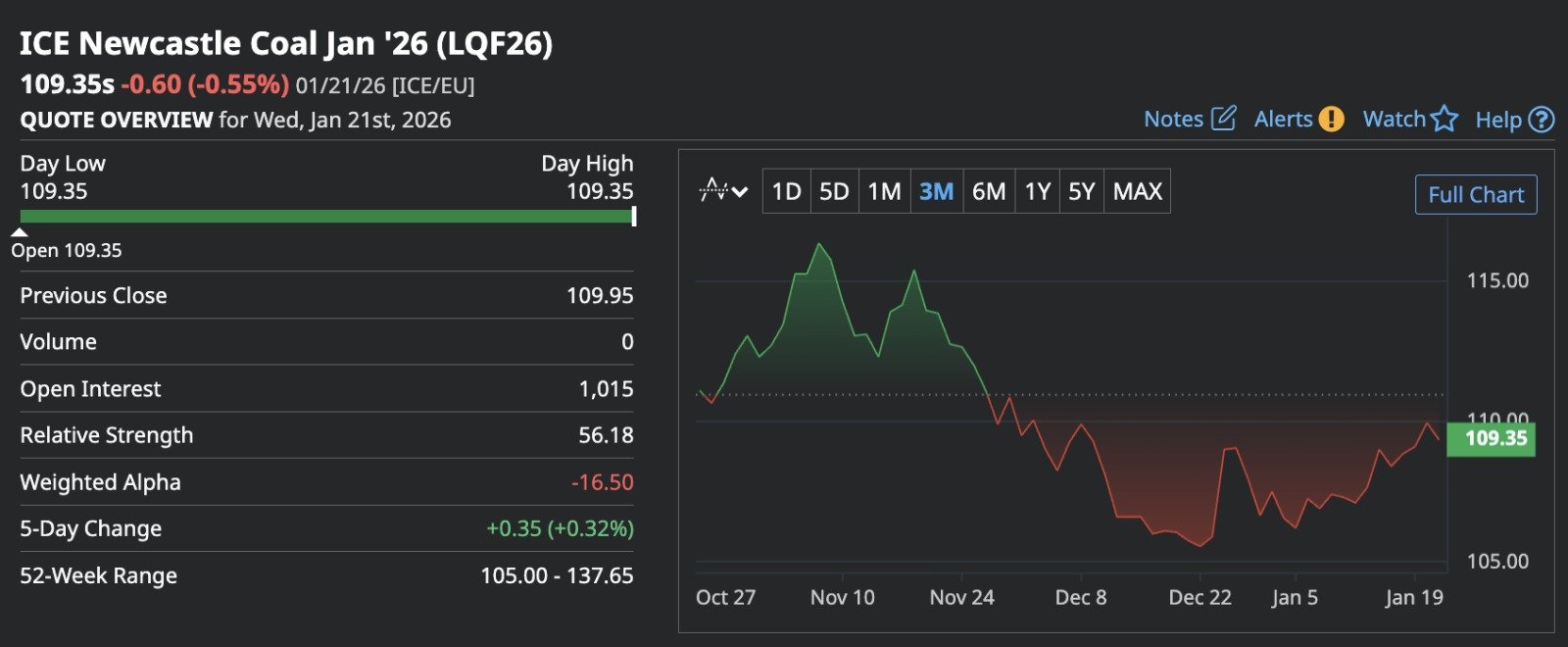Viewport: 1568px width, 647px height.
Task: Switch chart to 6M range
Action: 989,191
